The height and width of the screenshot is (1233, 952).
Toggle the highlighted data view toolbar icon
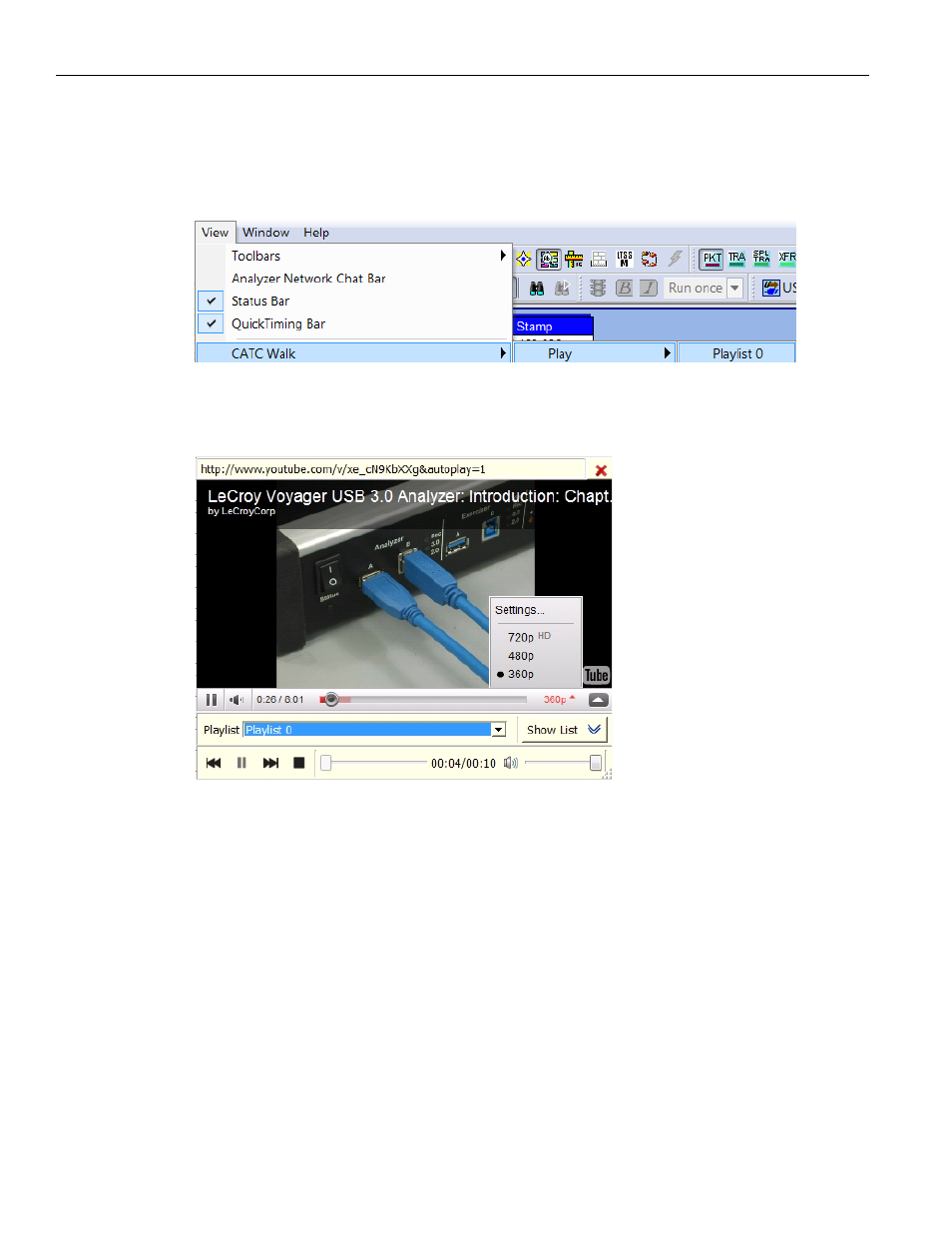(549, 260)
